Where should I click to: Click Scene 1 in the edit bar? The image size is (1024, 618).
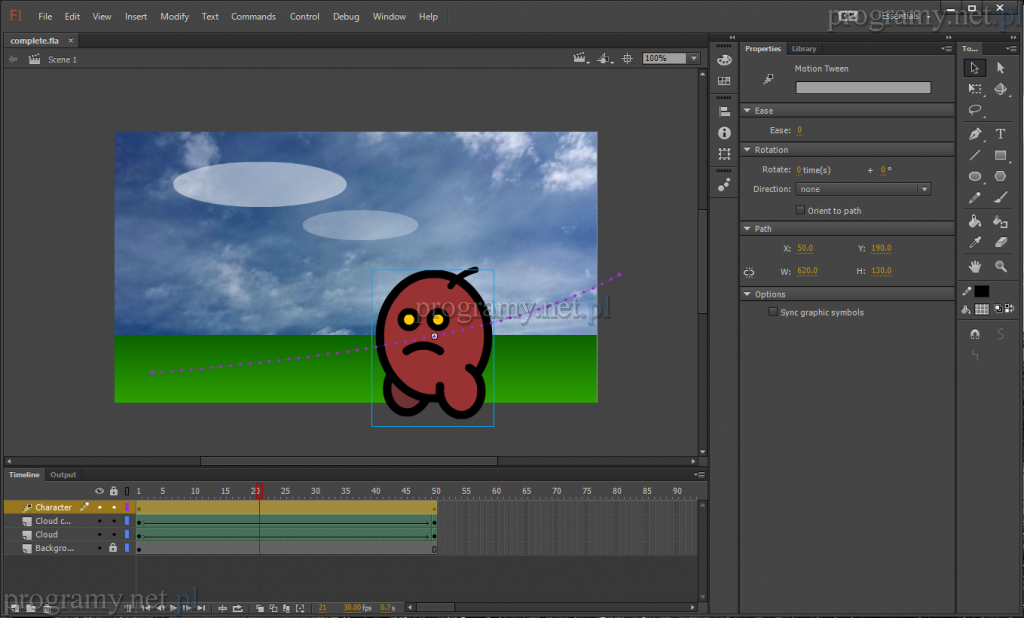(62, 60)
